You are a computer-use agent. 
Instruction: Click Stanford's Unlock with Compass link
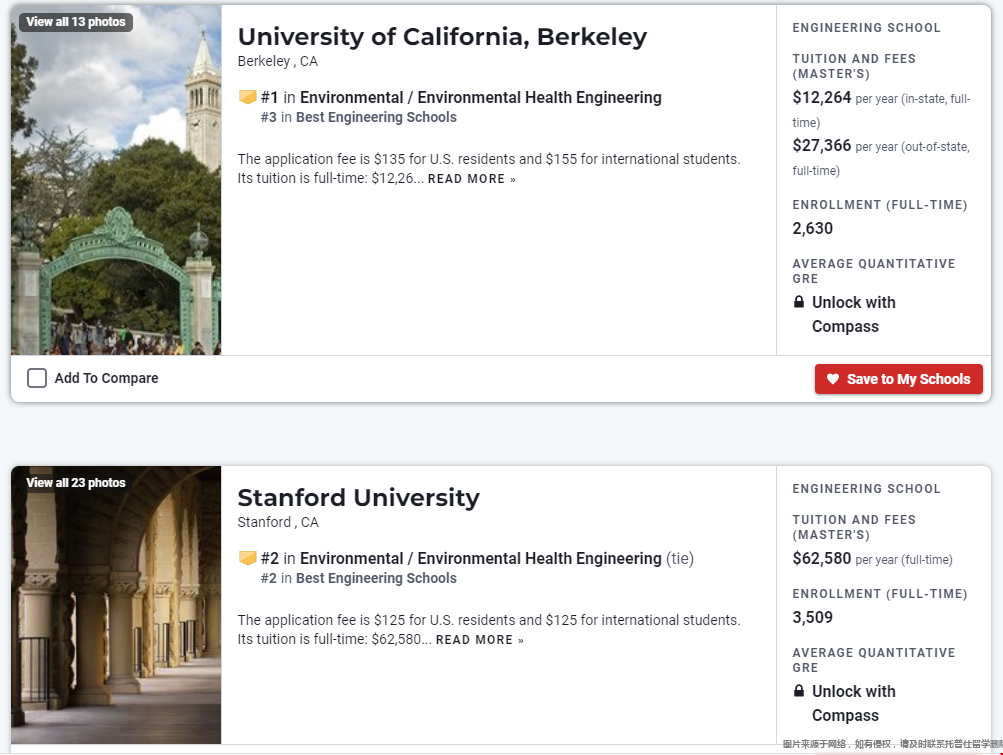click(x=853, y=703)
